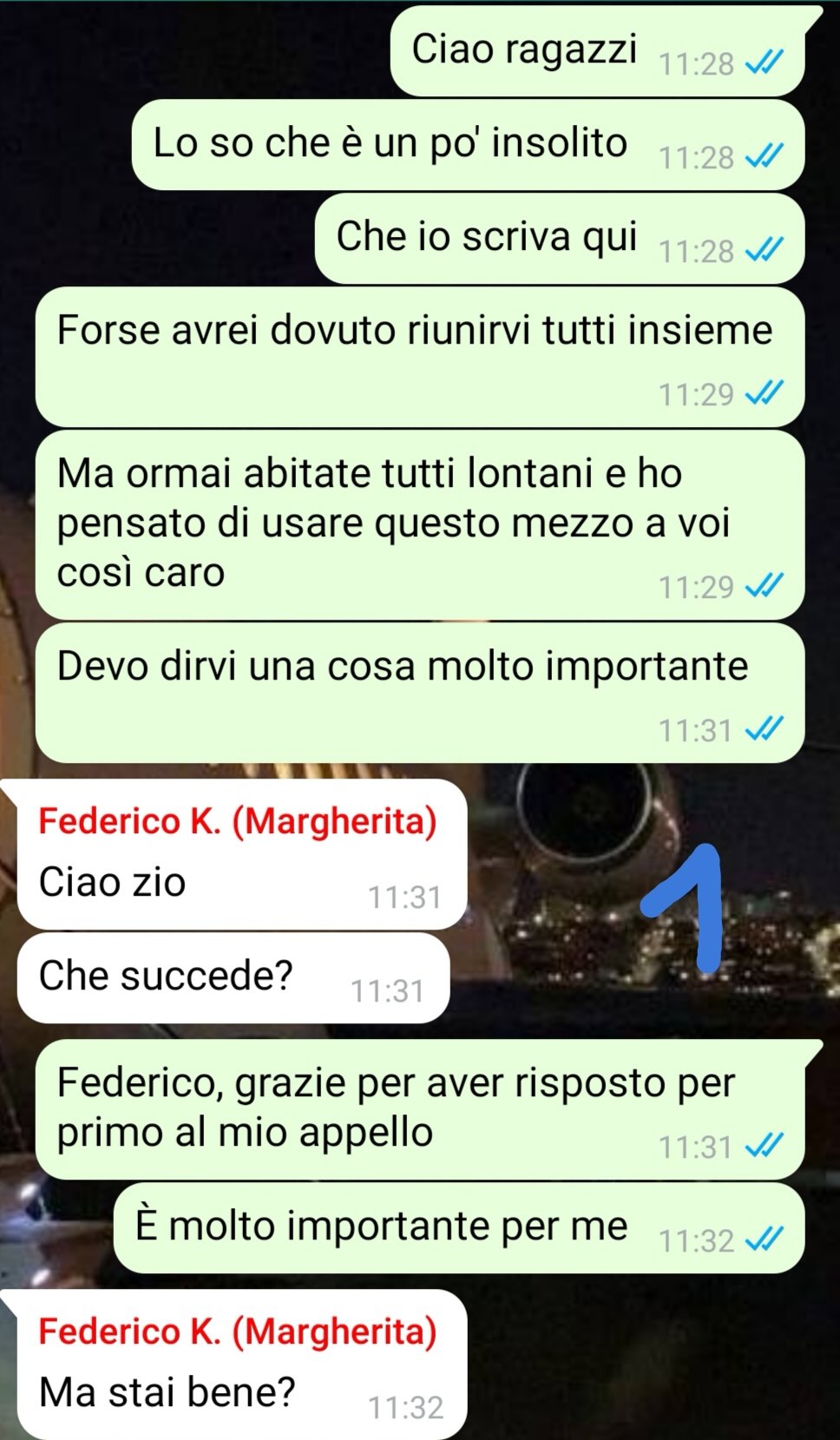Select the 'Lo so che è un po' insolito' bubble
This screenshot has height=1440, width=840.
click(x=469, y=145)
